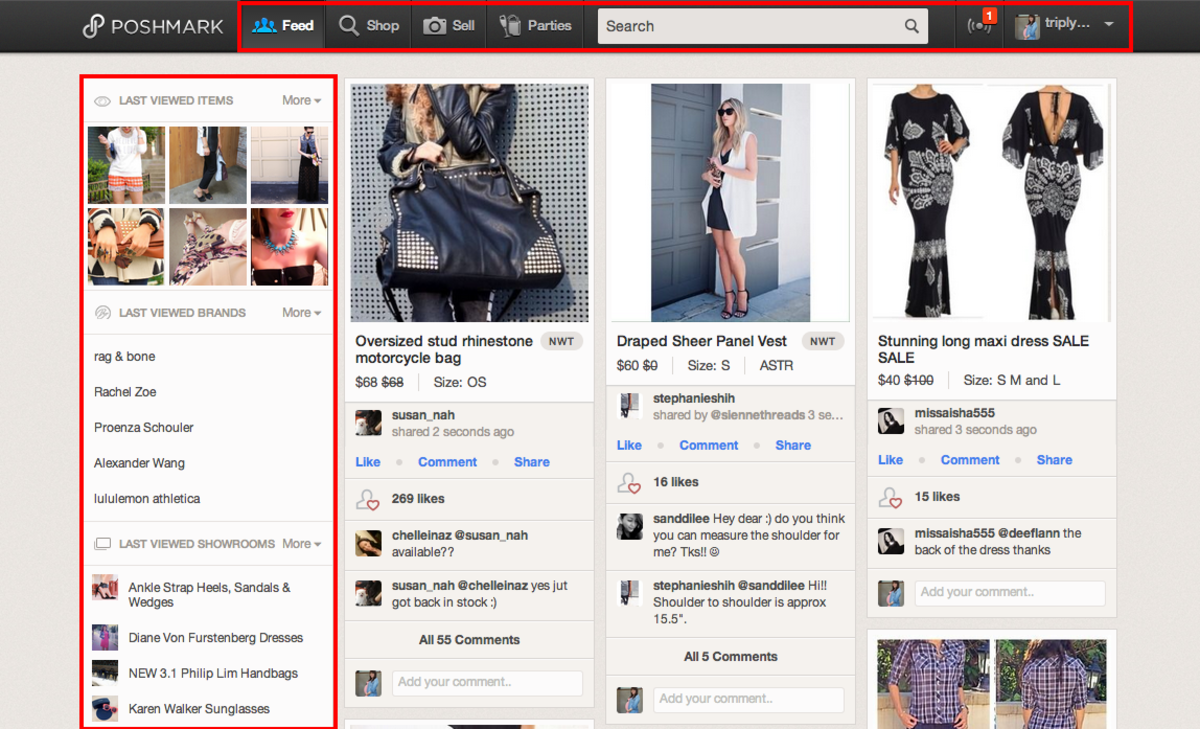Go to the Shop tab
1200x729 pixels.
(x=369, y=26)
